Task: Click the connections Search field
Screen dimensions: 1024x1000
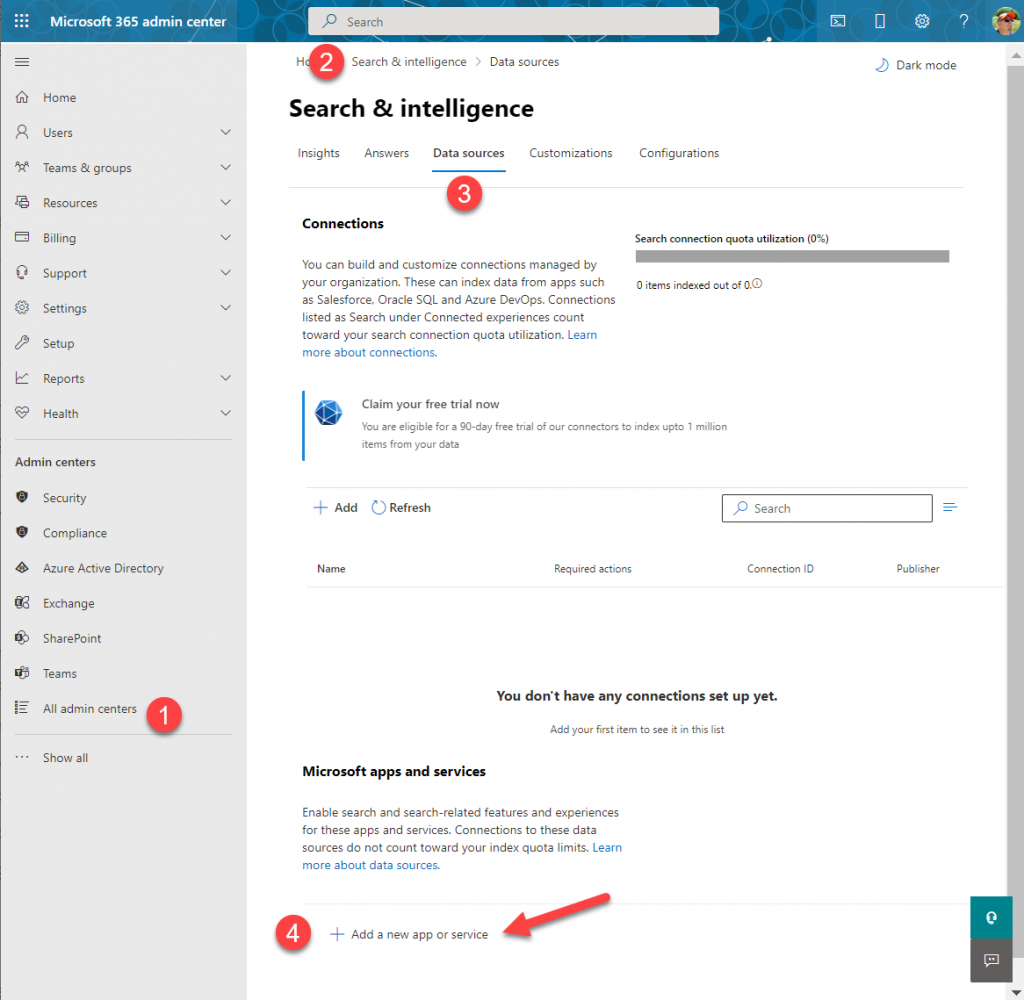Action: 827,508
